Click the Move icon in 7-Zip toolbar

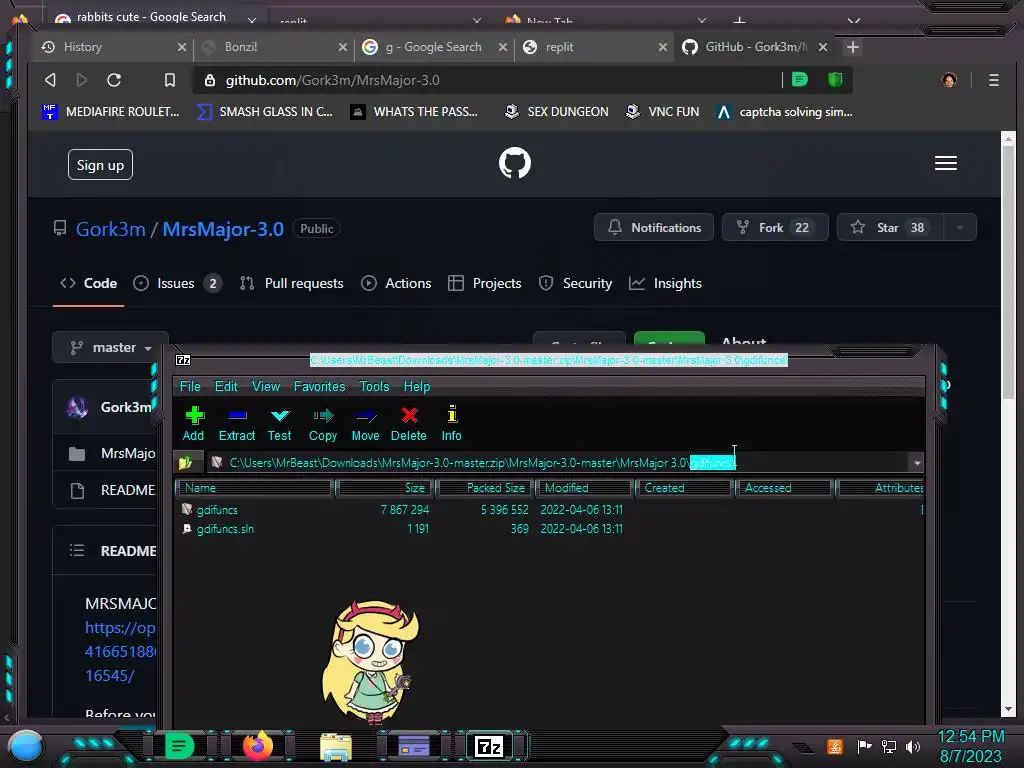366,415
